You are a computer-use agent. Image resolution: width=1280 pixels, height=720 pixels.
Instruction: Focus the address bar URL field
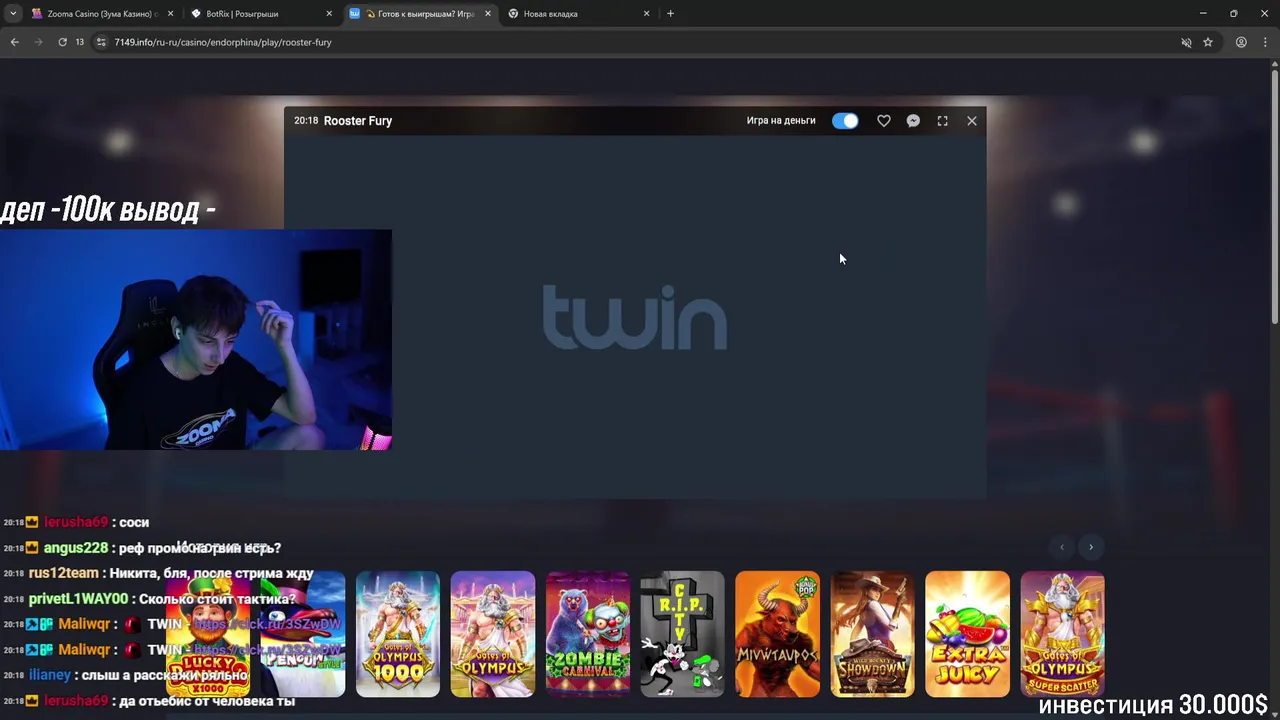tap(640, 42)
